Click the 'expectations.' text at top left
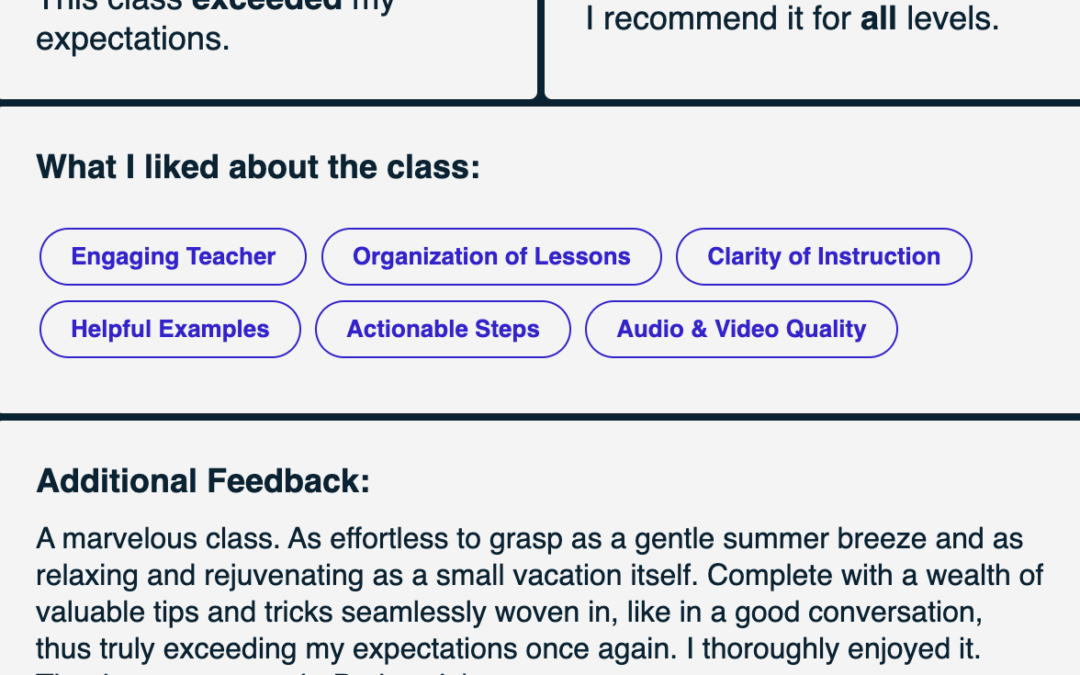The width and height of the screenshot is (1080, 675). pyautogui.click(x=133, y=39)
